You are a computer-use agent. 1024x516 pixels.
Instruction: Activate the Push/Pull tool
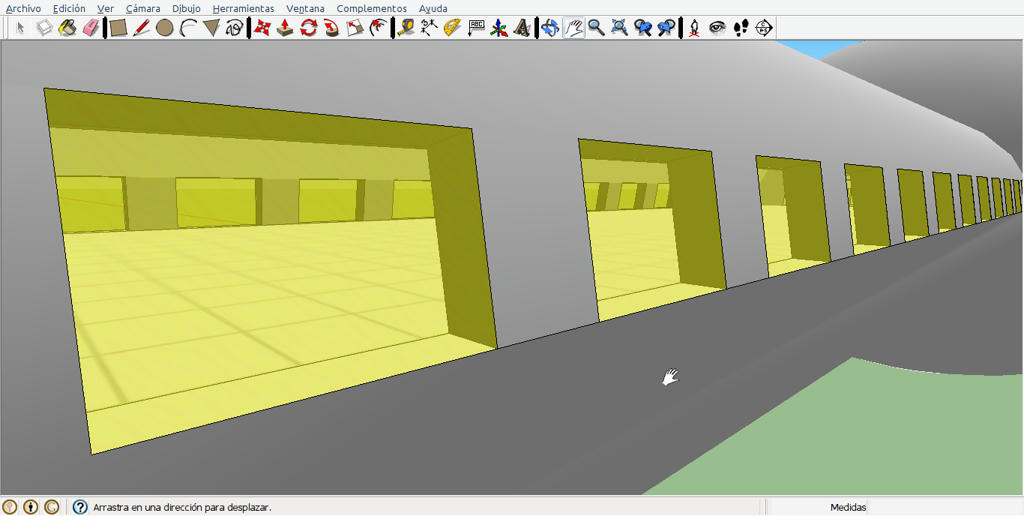tap(285, 28)
